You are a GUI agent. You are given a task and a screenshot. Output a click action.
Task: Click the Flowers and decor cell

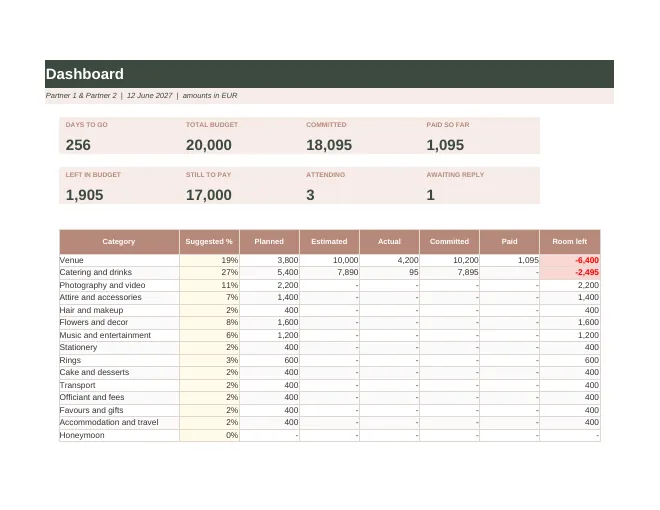tap(119, 322)
